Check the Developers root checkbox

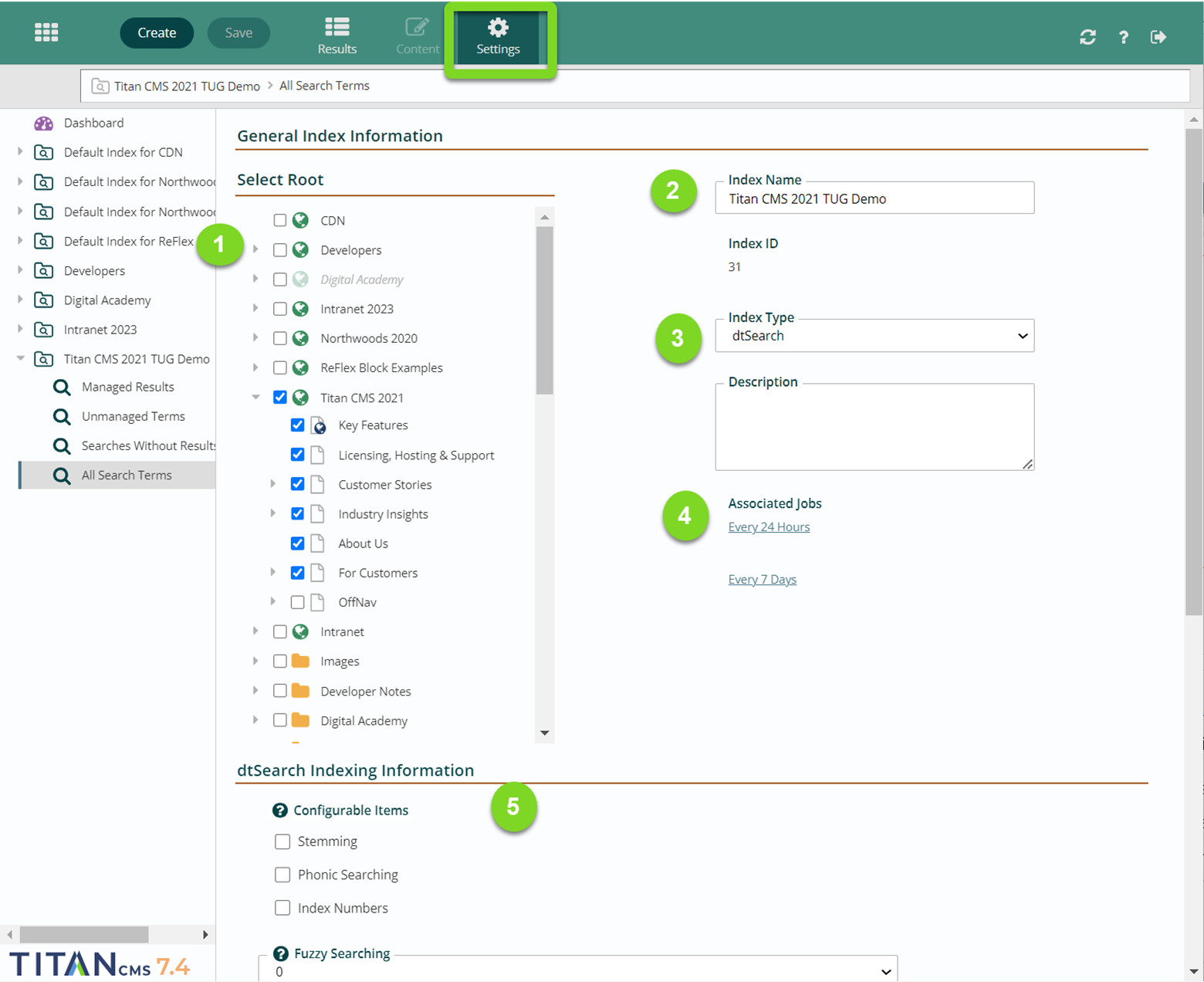click(280, 250)
